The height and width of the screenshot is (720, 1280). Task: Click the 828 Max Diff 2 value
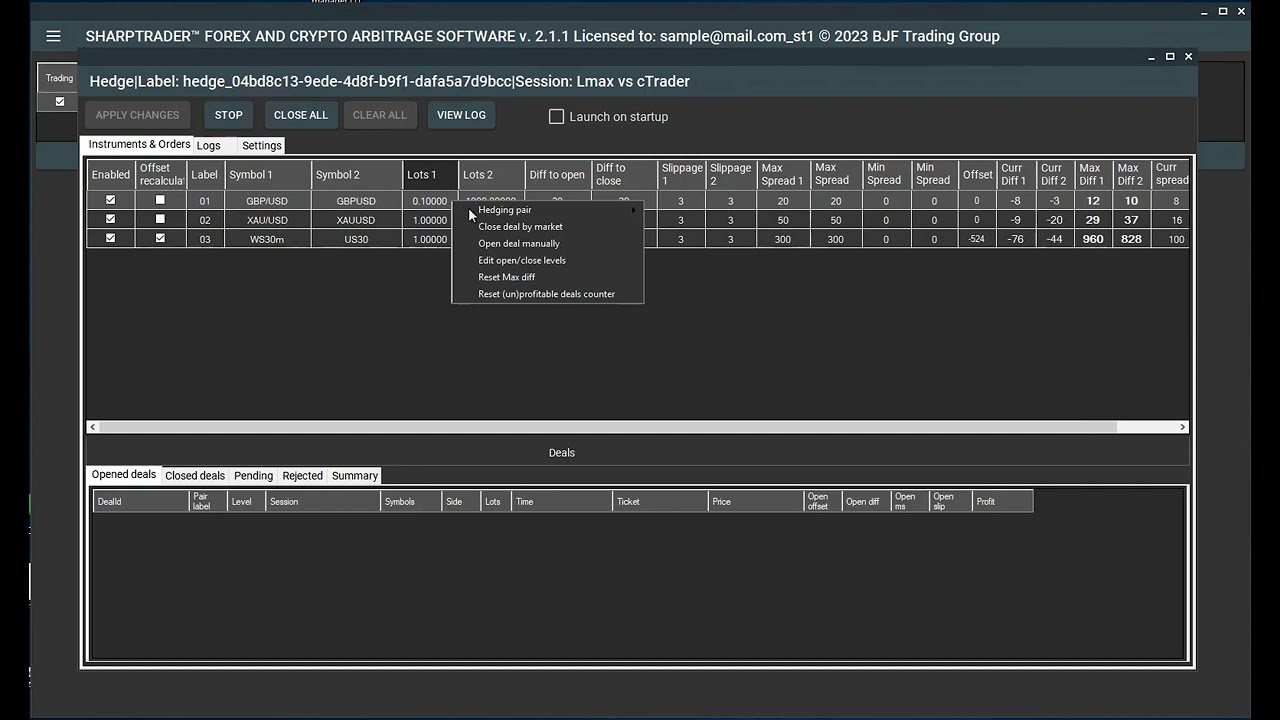(x=1131, y=239)
